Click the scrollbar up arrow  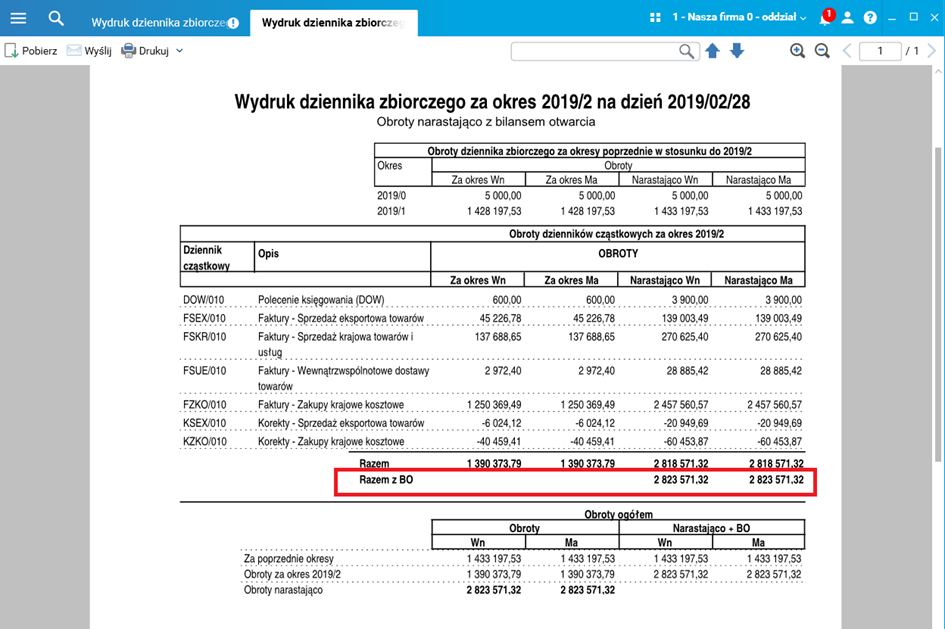click(938, 71)
